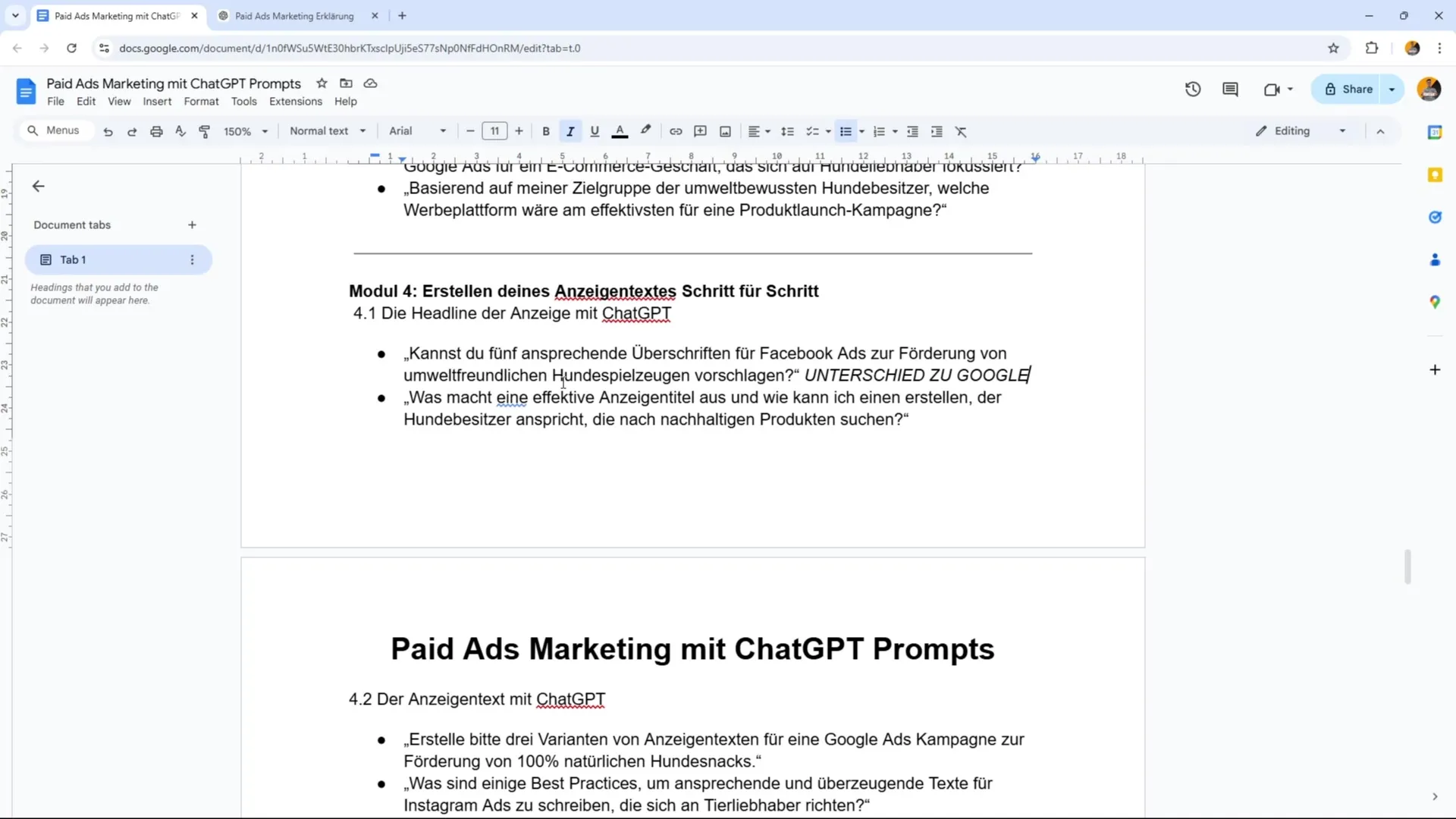This screenshot has height=819, width=1456.
Task: Open the View menu
Action: 119,102
